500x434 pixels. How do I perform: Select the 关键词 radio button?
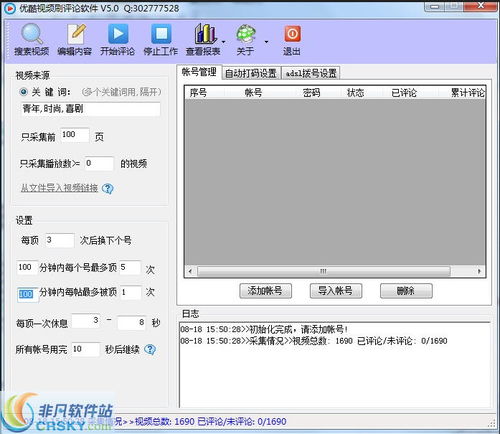coord(24,91)
